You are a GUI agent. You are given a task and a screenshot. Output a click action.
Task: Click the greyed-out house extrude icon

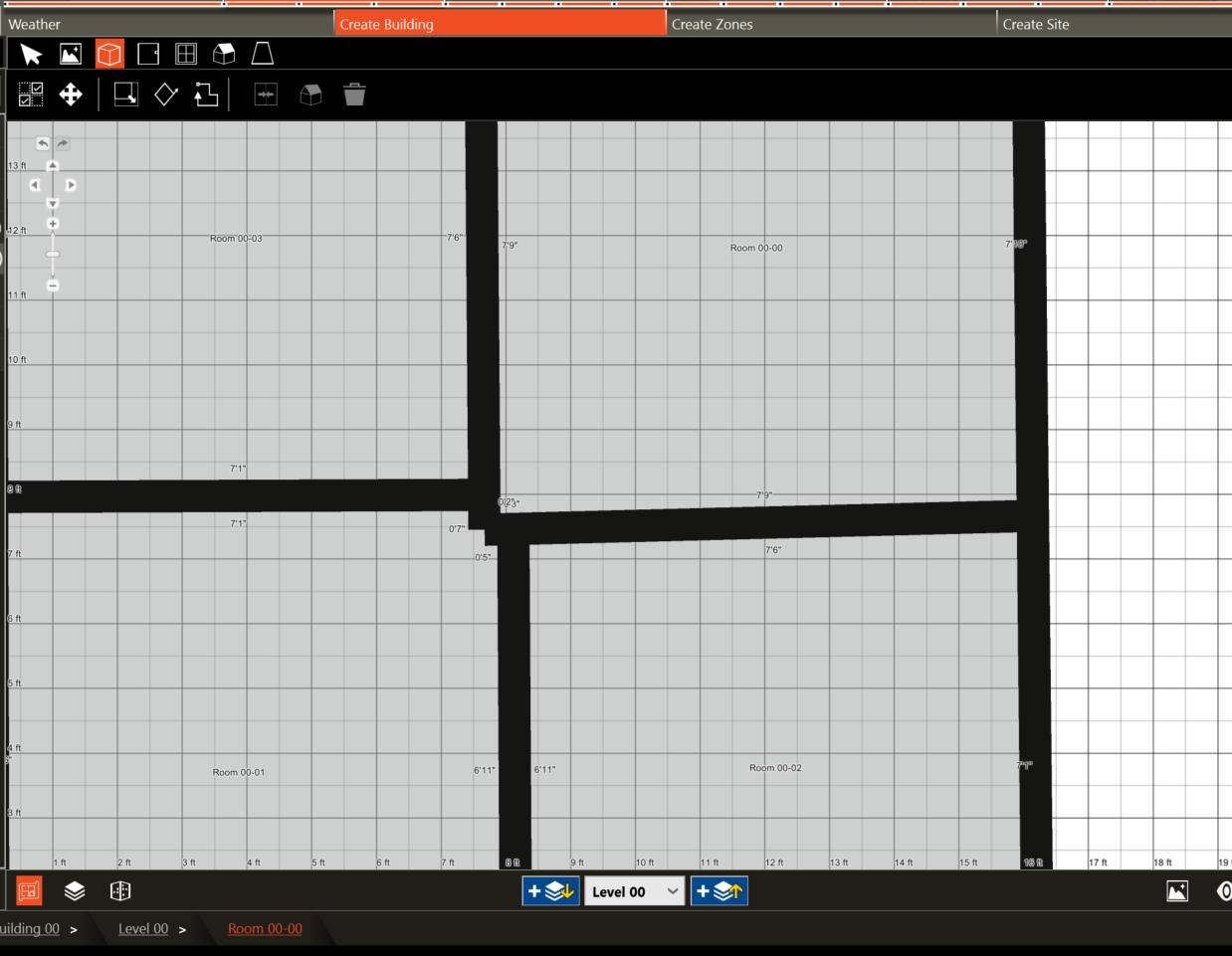[310, 95]
